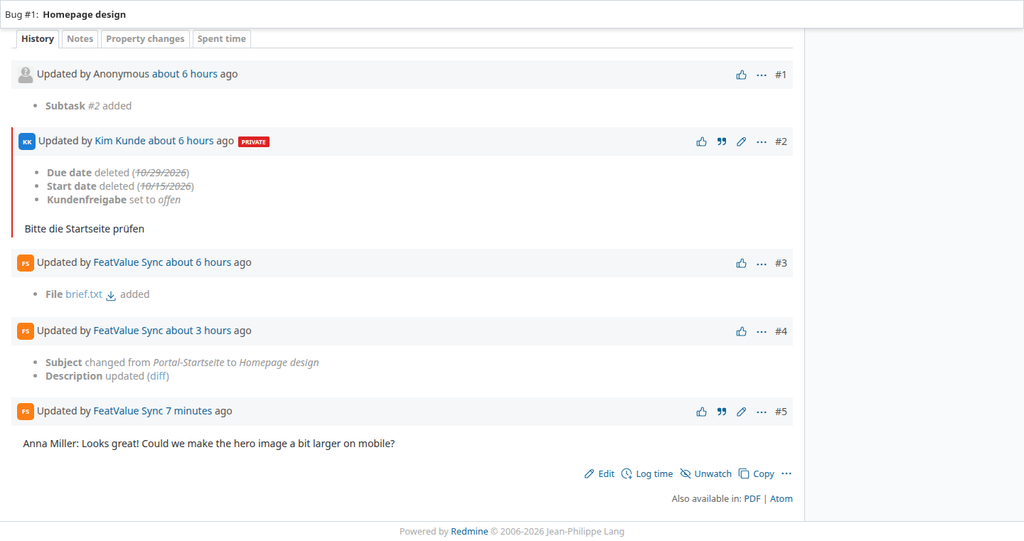Click 'Bitte die Startseite prüfen' note text
This screenshot has width=1024, height=541.
coord(84,229)
